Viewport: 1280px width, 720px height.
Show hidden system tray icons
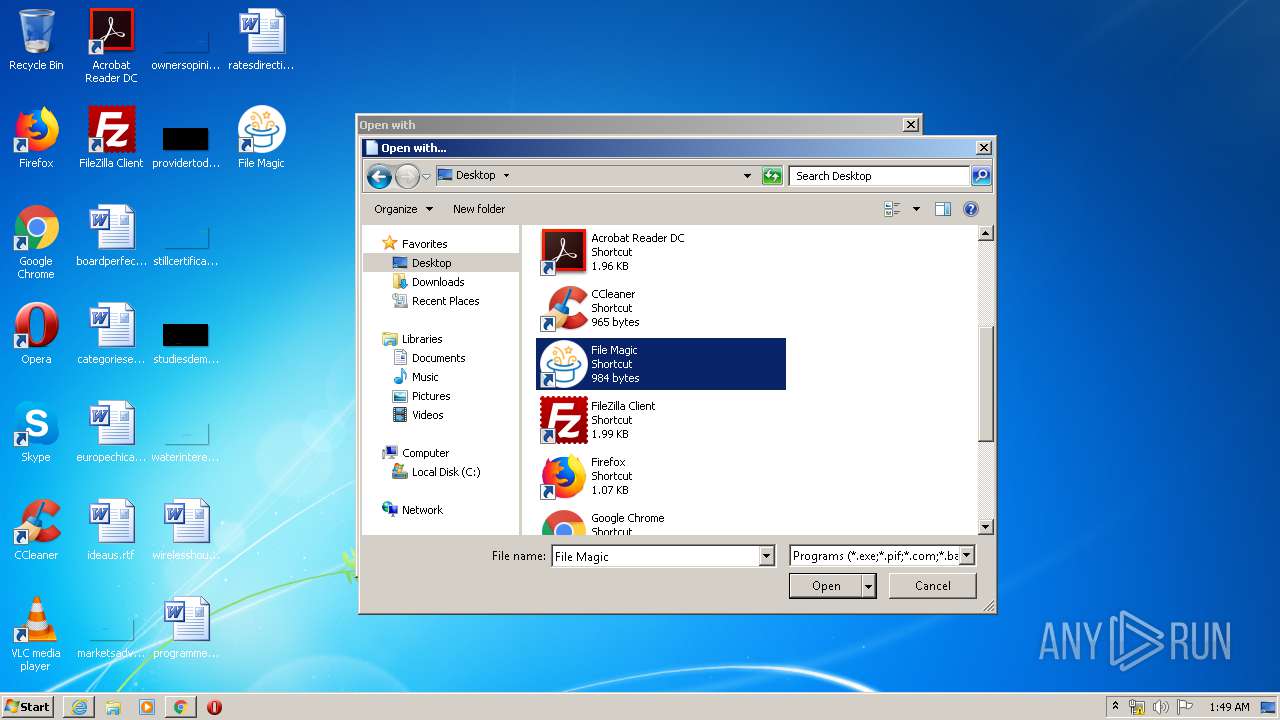(1116, 707)
